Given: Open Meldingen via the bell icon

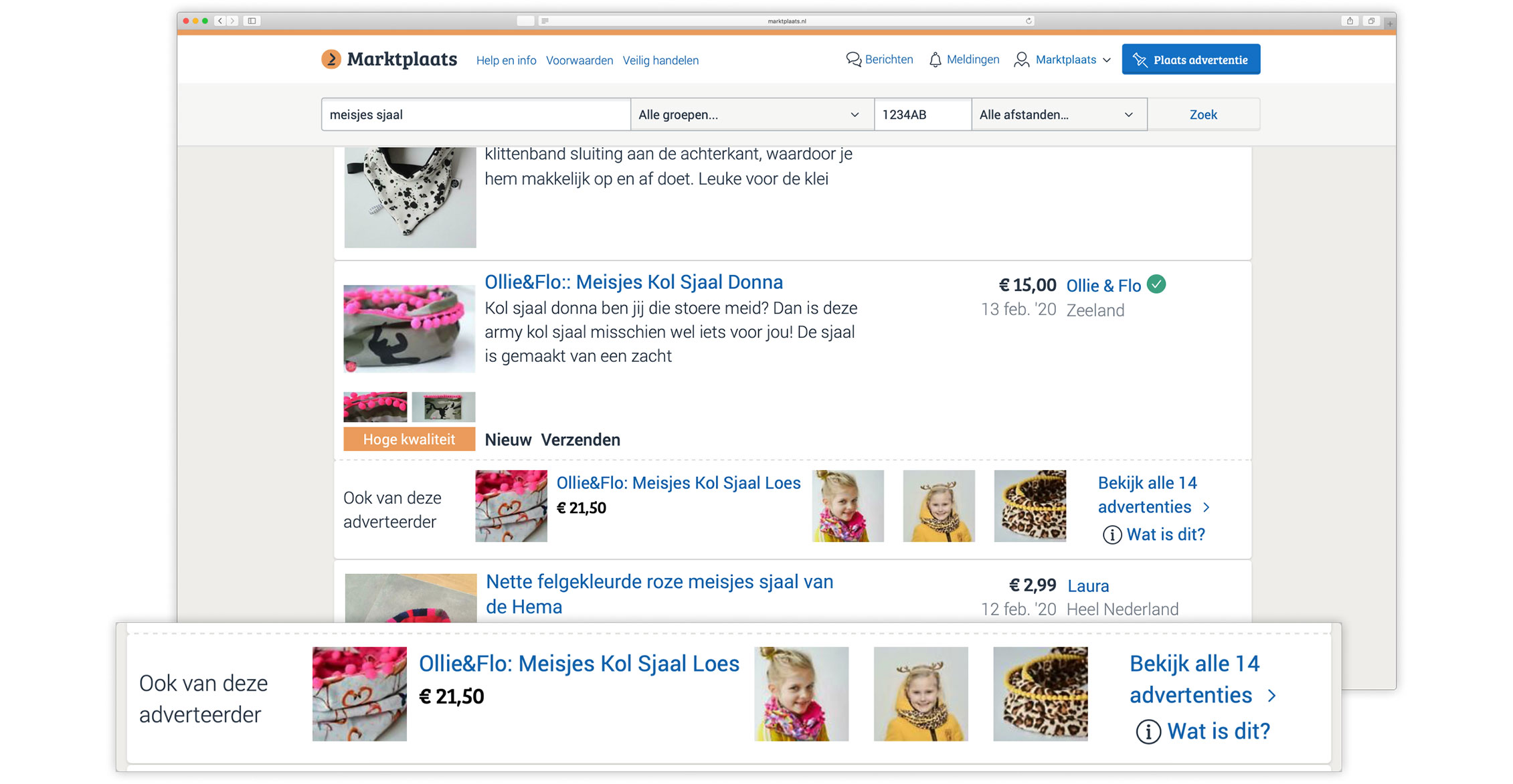Looking at the screenshot, I should point(935,60).
